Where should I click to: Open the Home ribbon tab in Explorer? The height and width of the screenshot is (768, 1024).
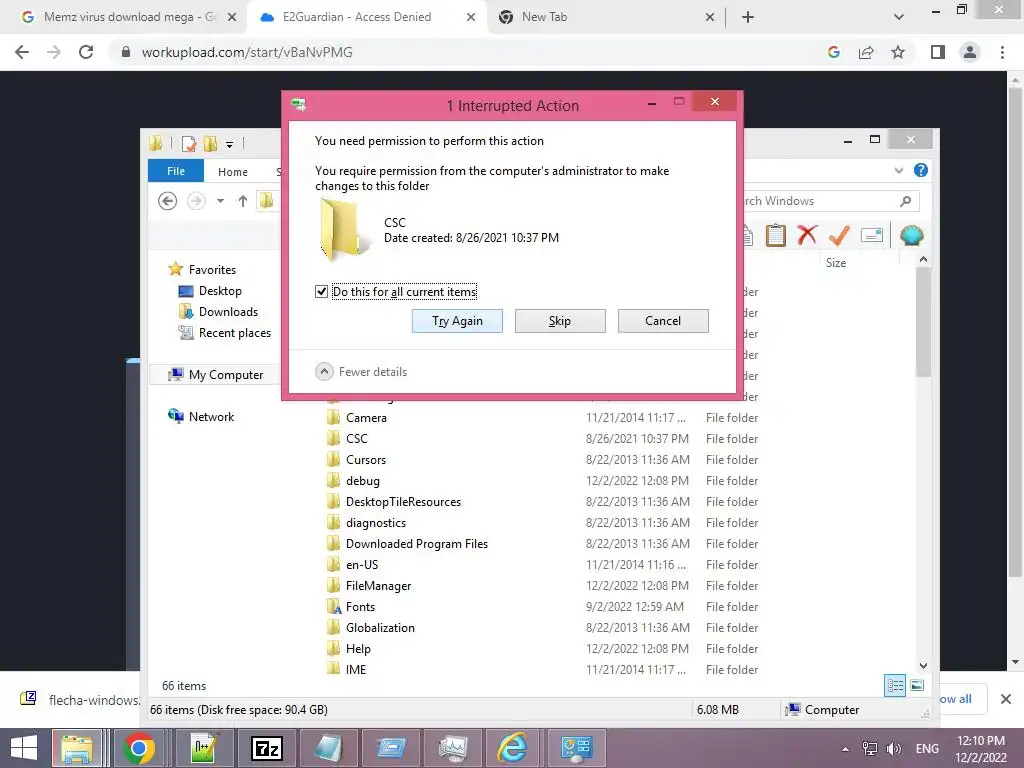click(233, 171)
